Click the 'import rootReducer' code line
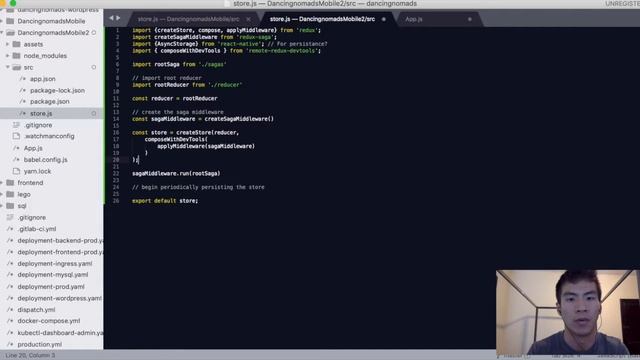Viewport: 640px width, 360px height. 187,85
